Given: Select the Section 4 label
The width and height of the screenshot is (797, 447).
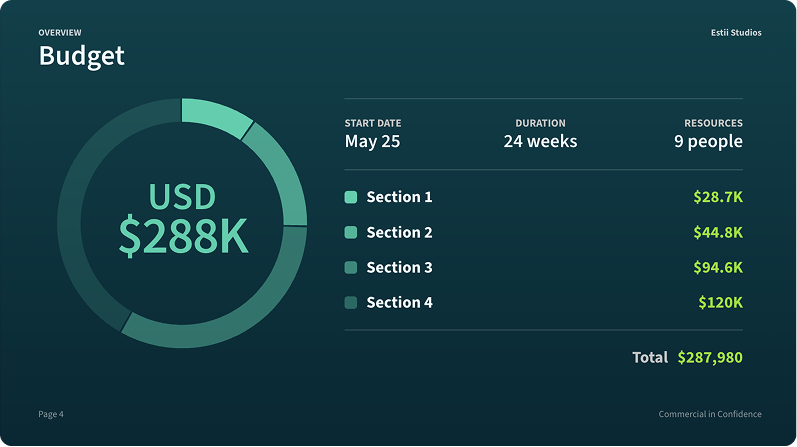Looking at the screenshot, I should [x=399, y=302].
